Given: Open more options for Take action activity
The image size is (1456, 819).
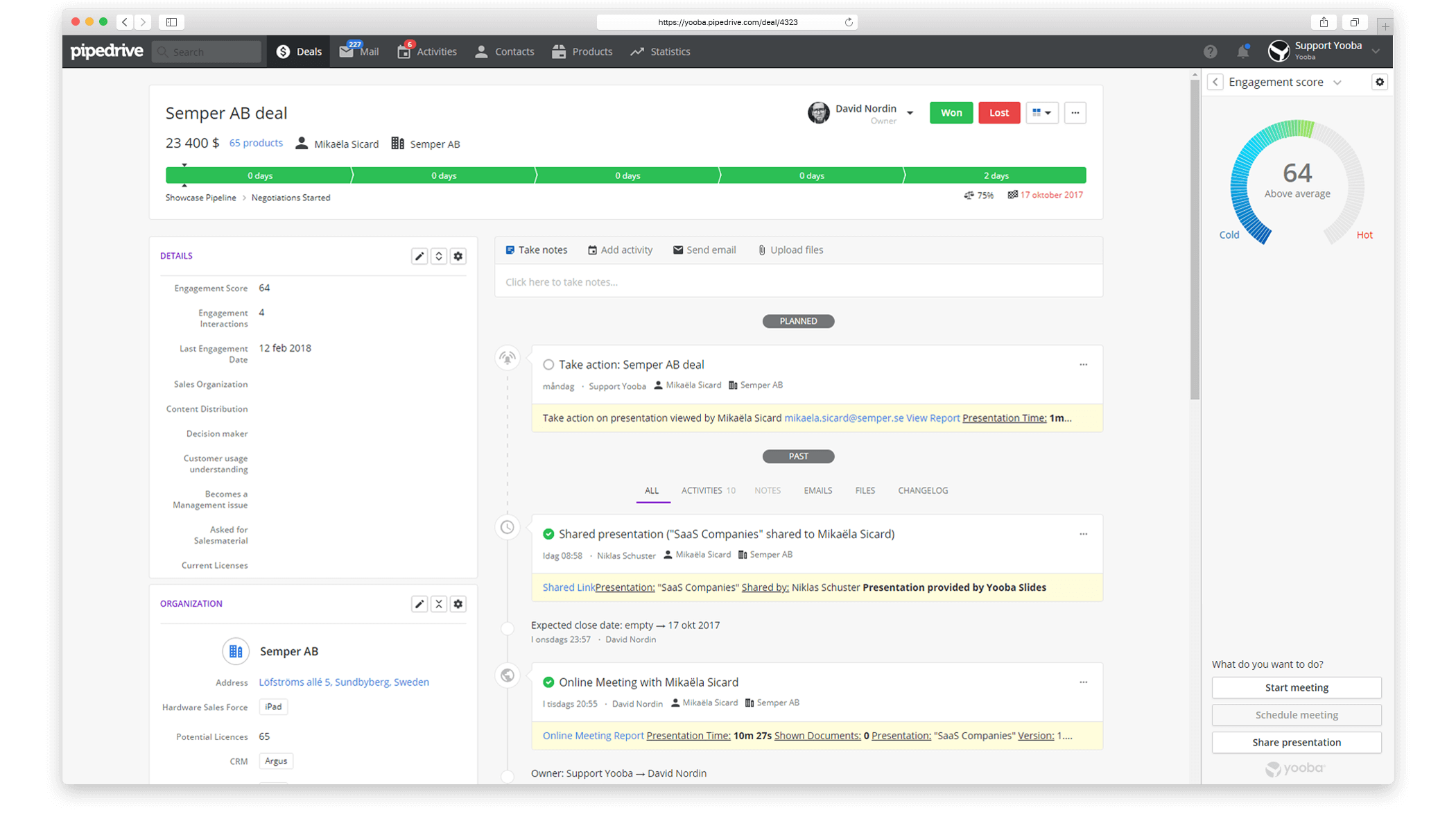Looking at the screenshot, I should coord(1084,365).
